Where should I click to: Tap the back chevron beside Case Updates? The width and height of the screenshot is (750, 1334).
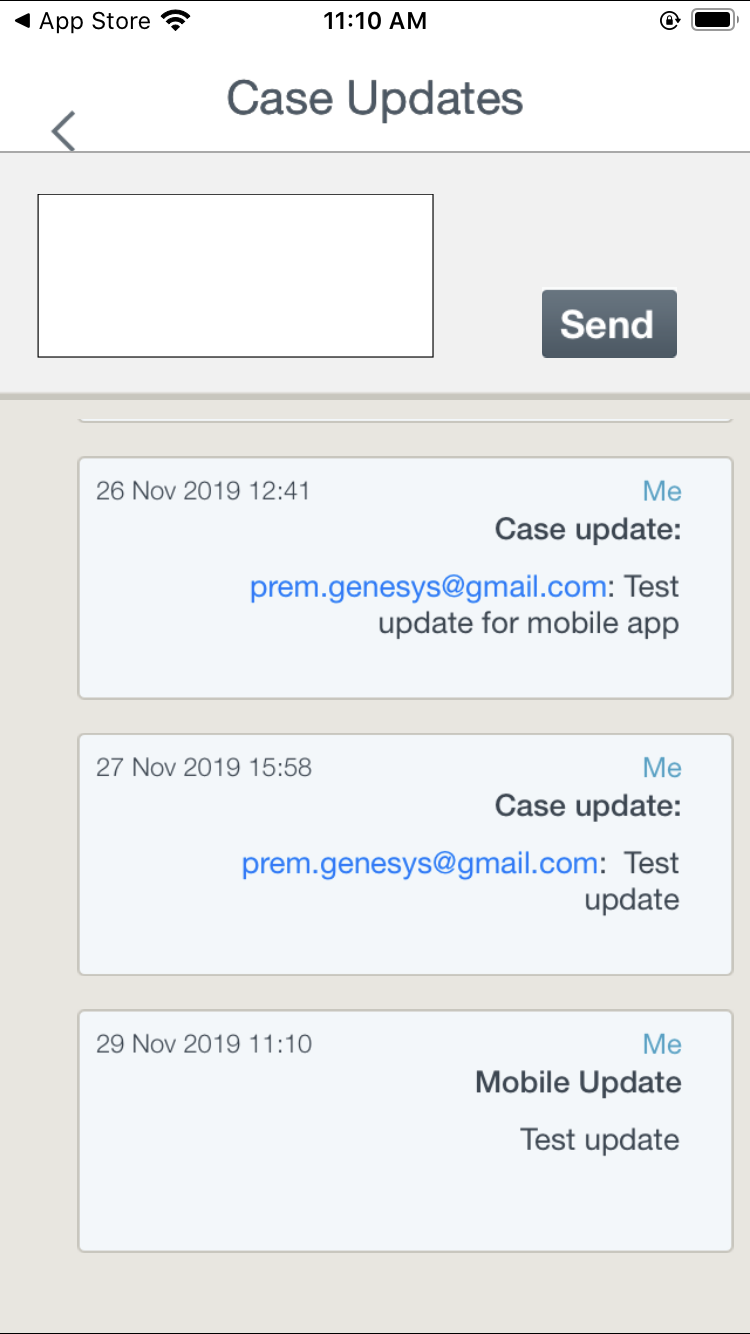(63, 131)
